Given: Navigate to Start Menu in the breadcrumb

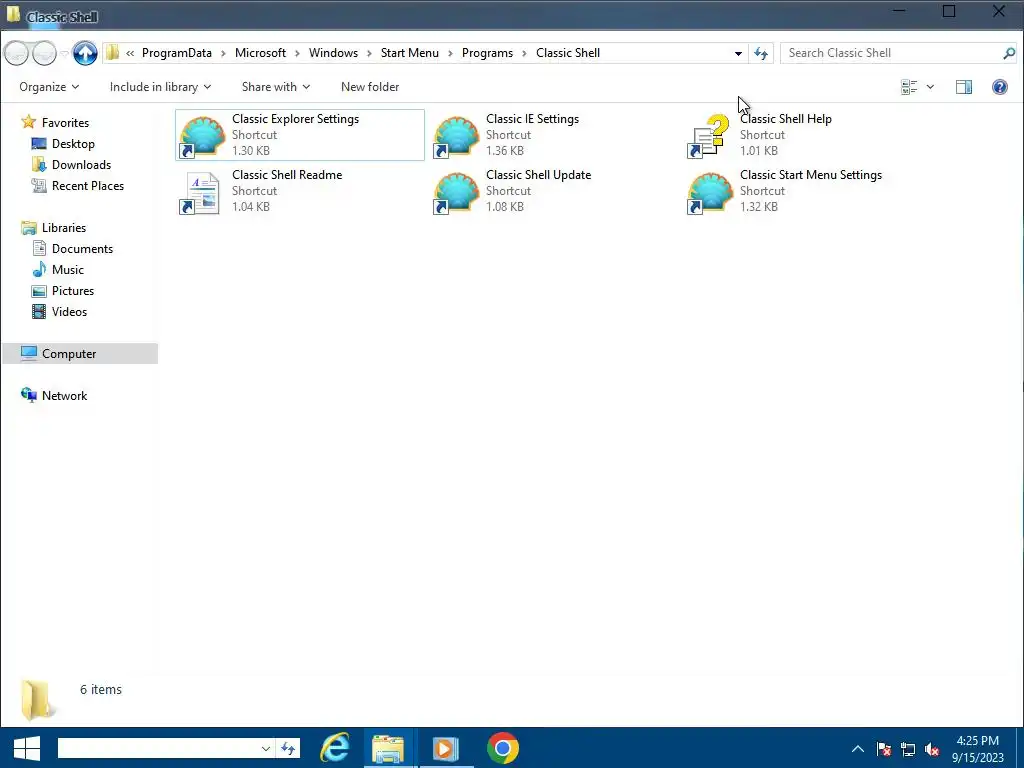Looking at the screenshot, I should coord(410,53).
